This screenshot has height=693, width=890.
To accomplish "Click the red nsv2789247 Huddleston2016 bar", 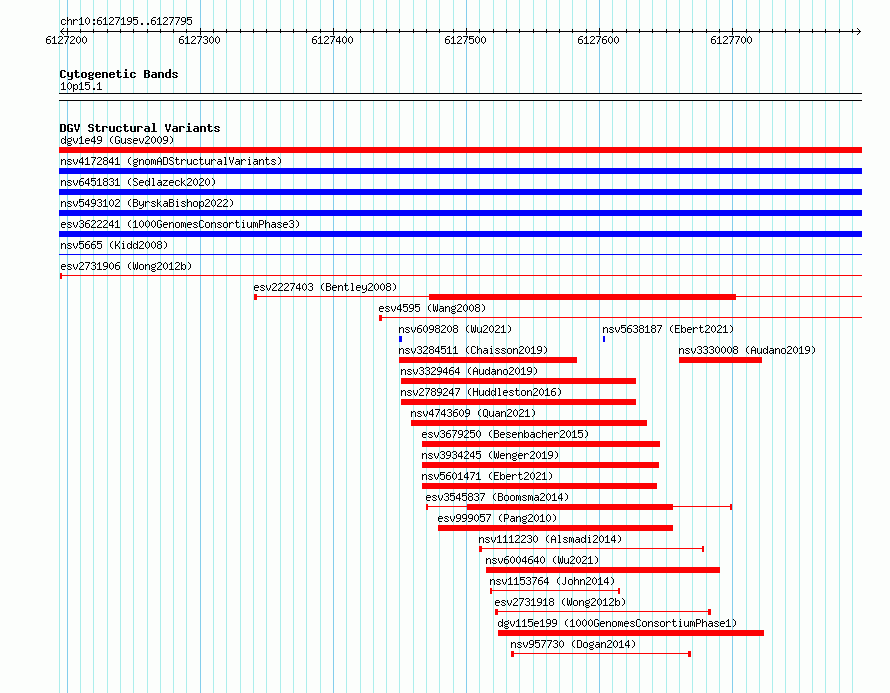I will [x=518, y=402].
